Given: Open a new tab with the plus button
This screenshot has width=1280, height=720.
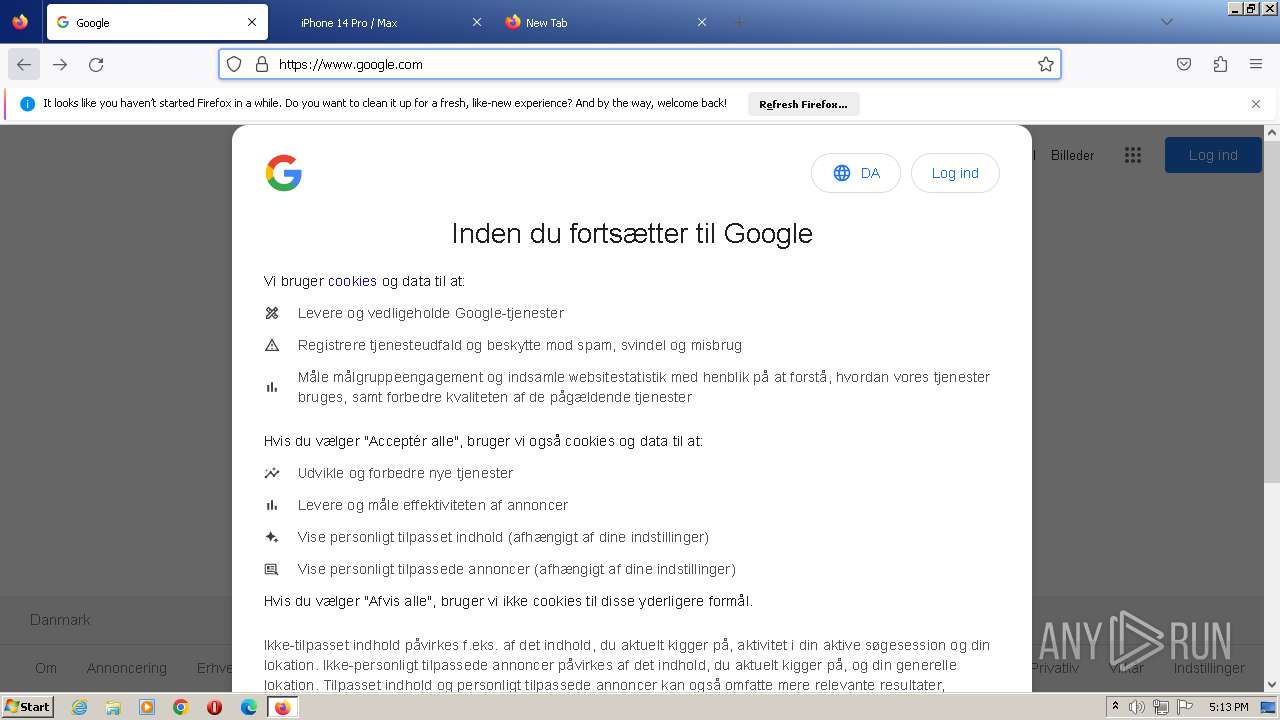Looking at the screenshot, I should (x=740, y=22).
